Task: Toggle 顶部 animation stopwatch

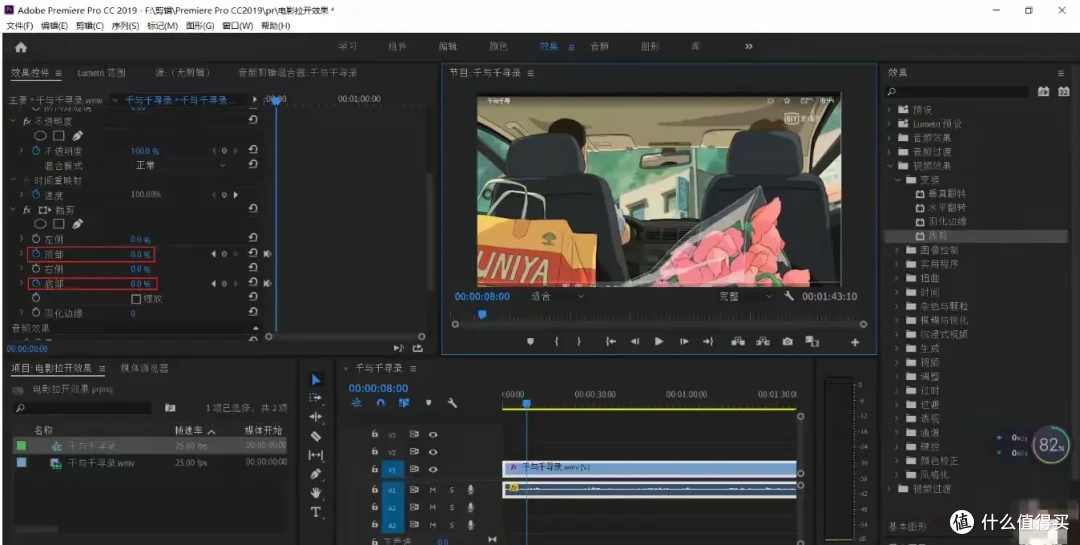Action: point(36,254)
